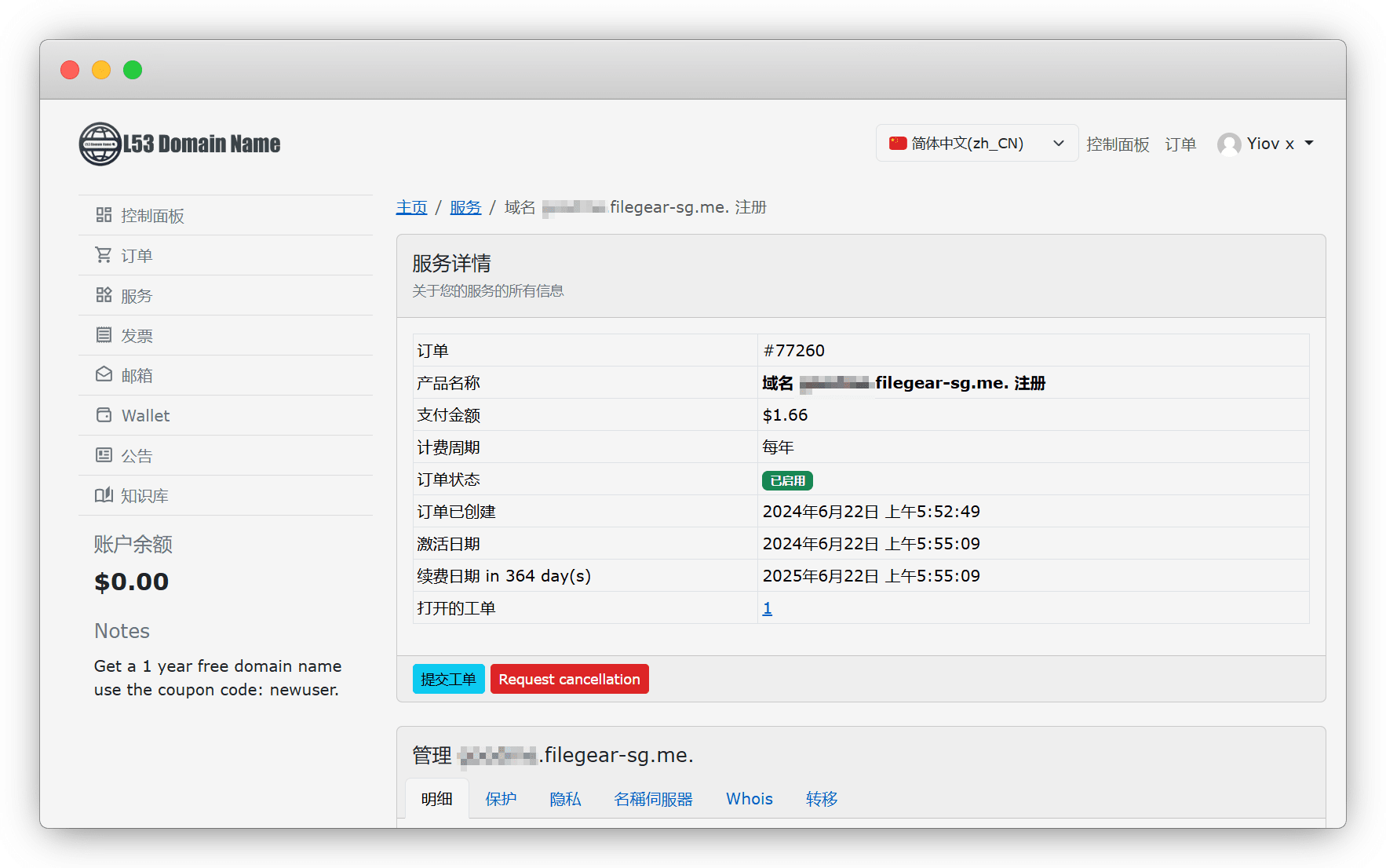Select the 名稱伺服器 nameservers tab
Viewport: 1386px width, 868px height.
(x=653, y=799)
